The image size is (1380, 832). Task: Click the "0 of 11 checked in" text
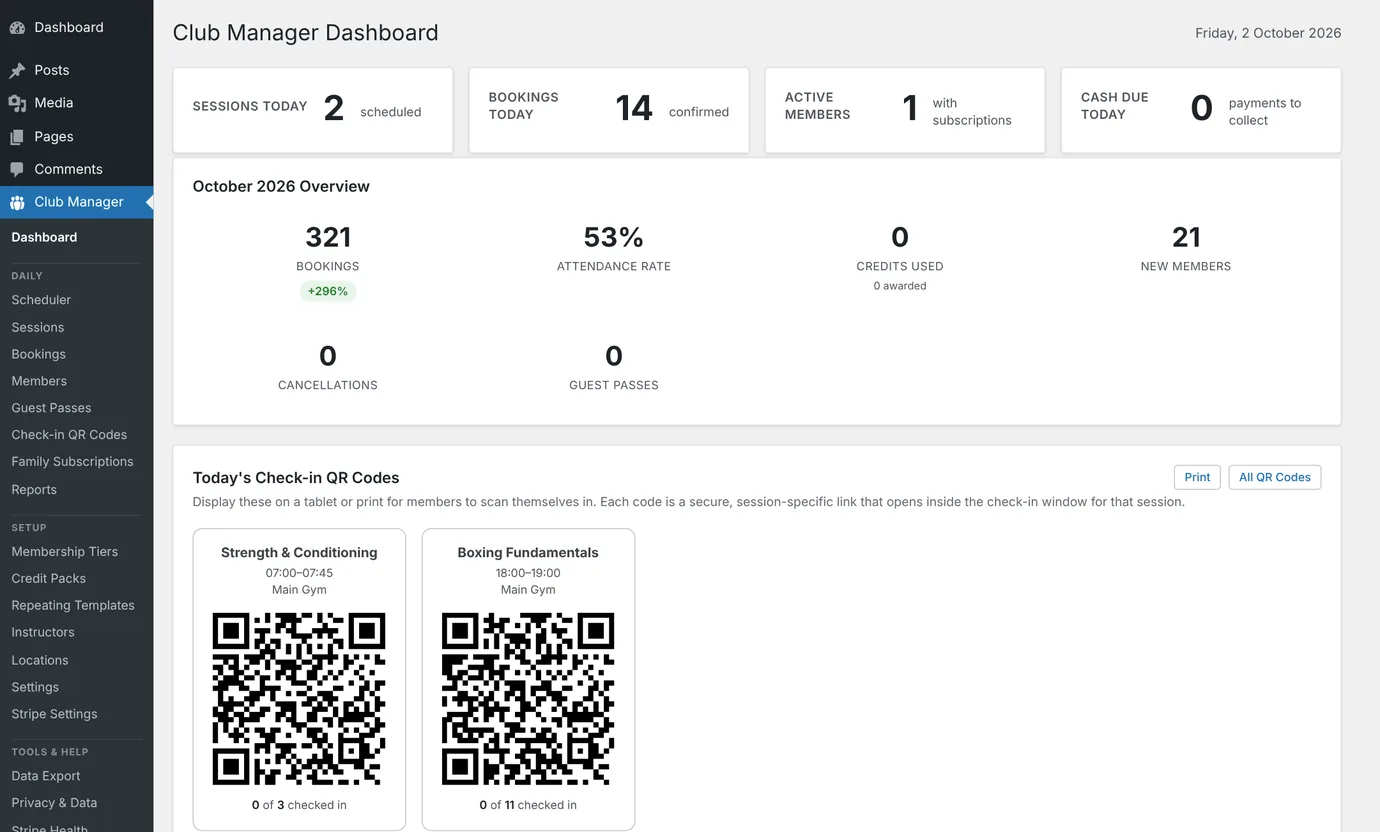(528, 805)
